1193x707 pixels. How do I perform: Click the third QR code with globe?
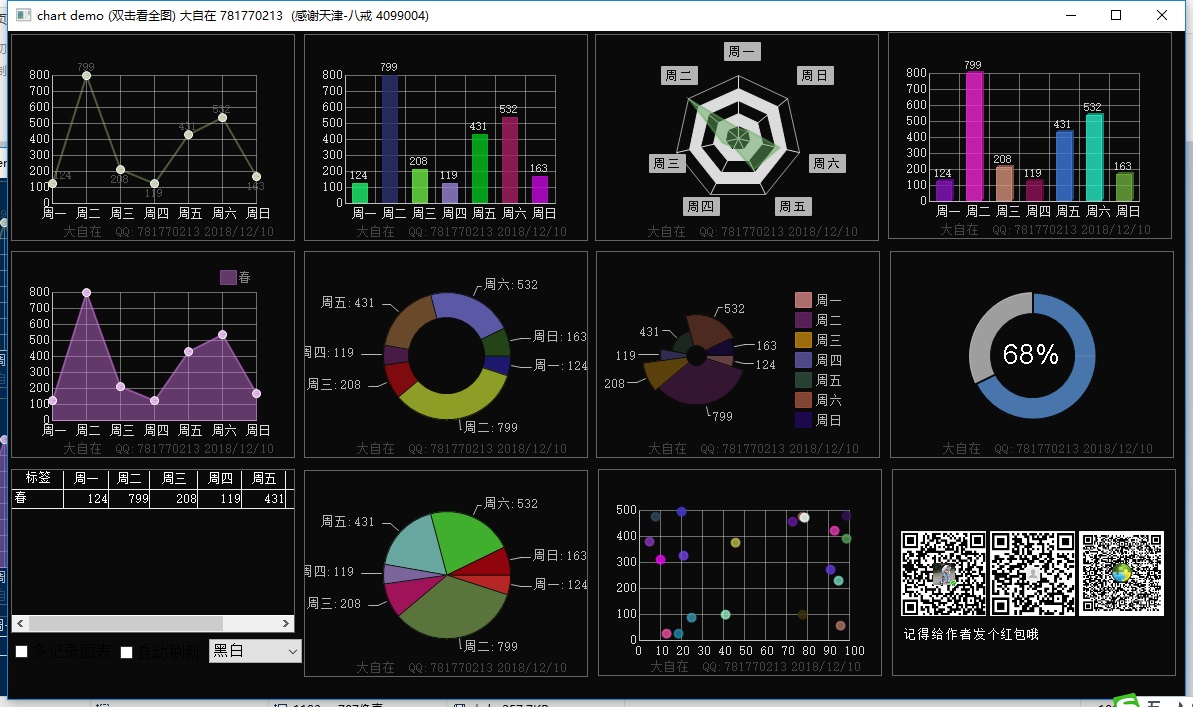1121,573
